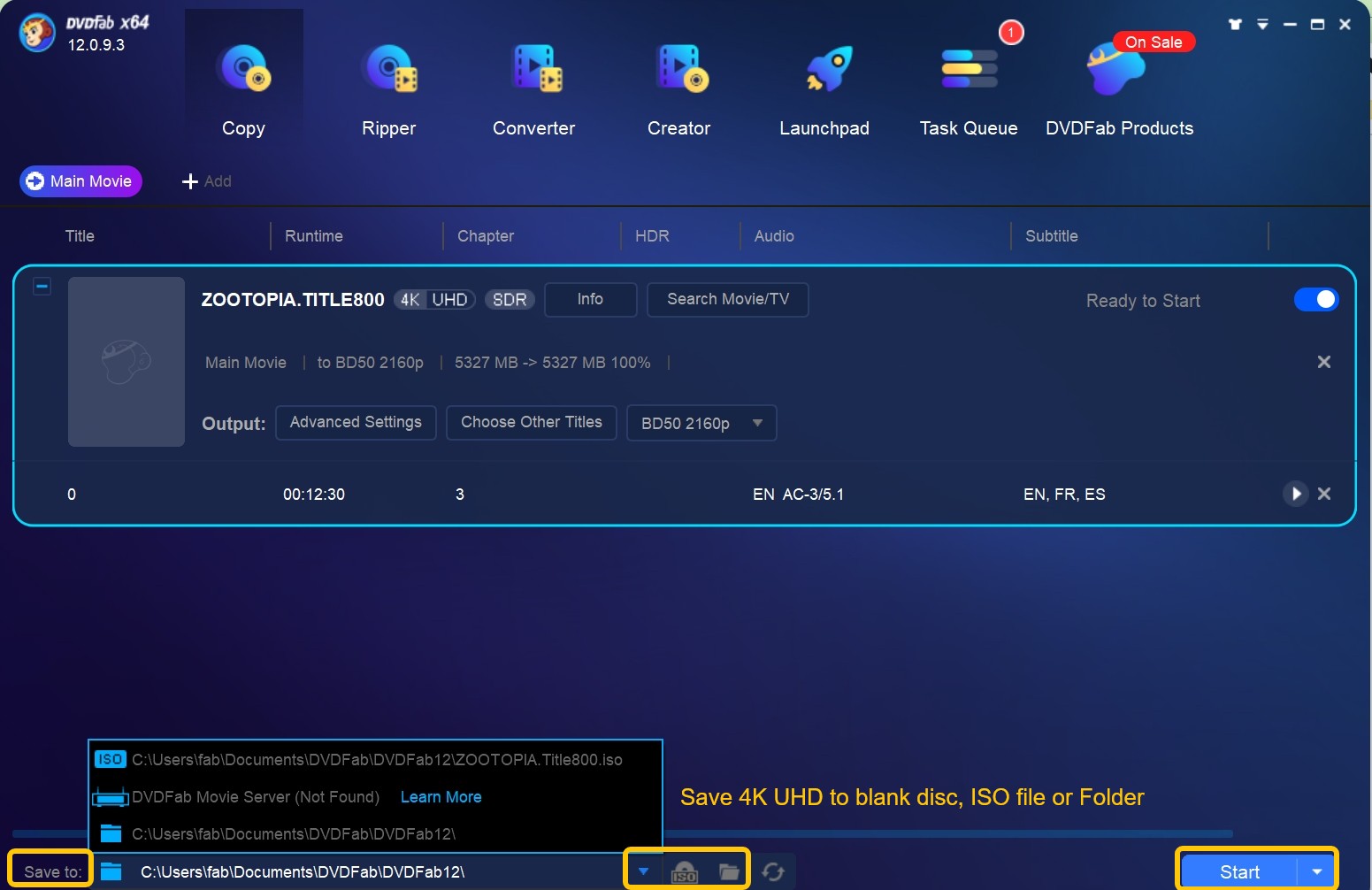This screenshot has height=890, width=1372.
Task: Click the Add source button
Action: [207, 181]
